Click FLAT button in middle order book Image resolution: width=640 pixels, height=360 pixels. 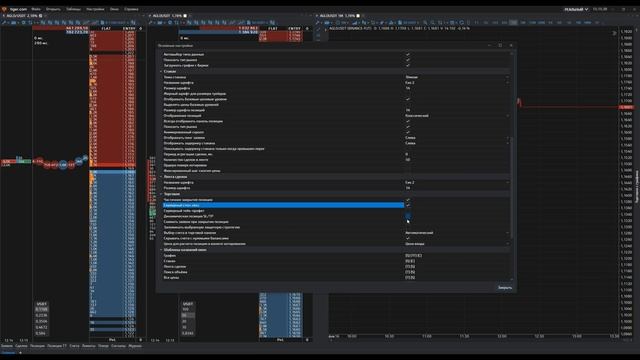pyautogui.click(x=273, y=29)
